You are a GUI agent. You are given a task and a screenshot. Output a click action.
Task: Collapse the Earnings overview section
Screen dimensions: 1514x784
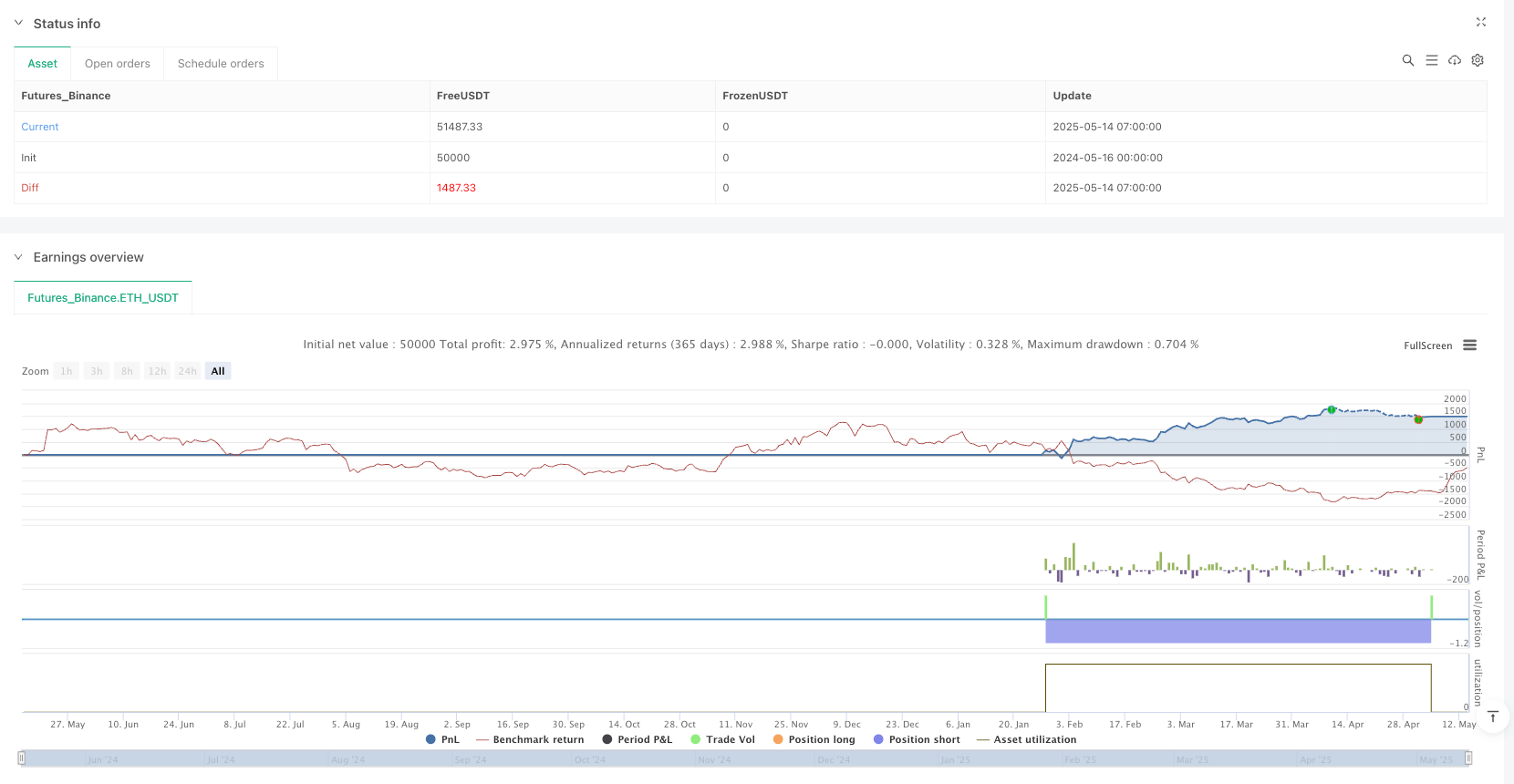(x=18, y=257)
